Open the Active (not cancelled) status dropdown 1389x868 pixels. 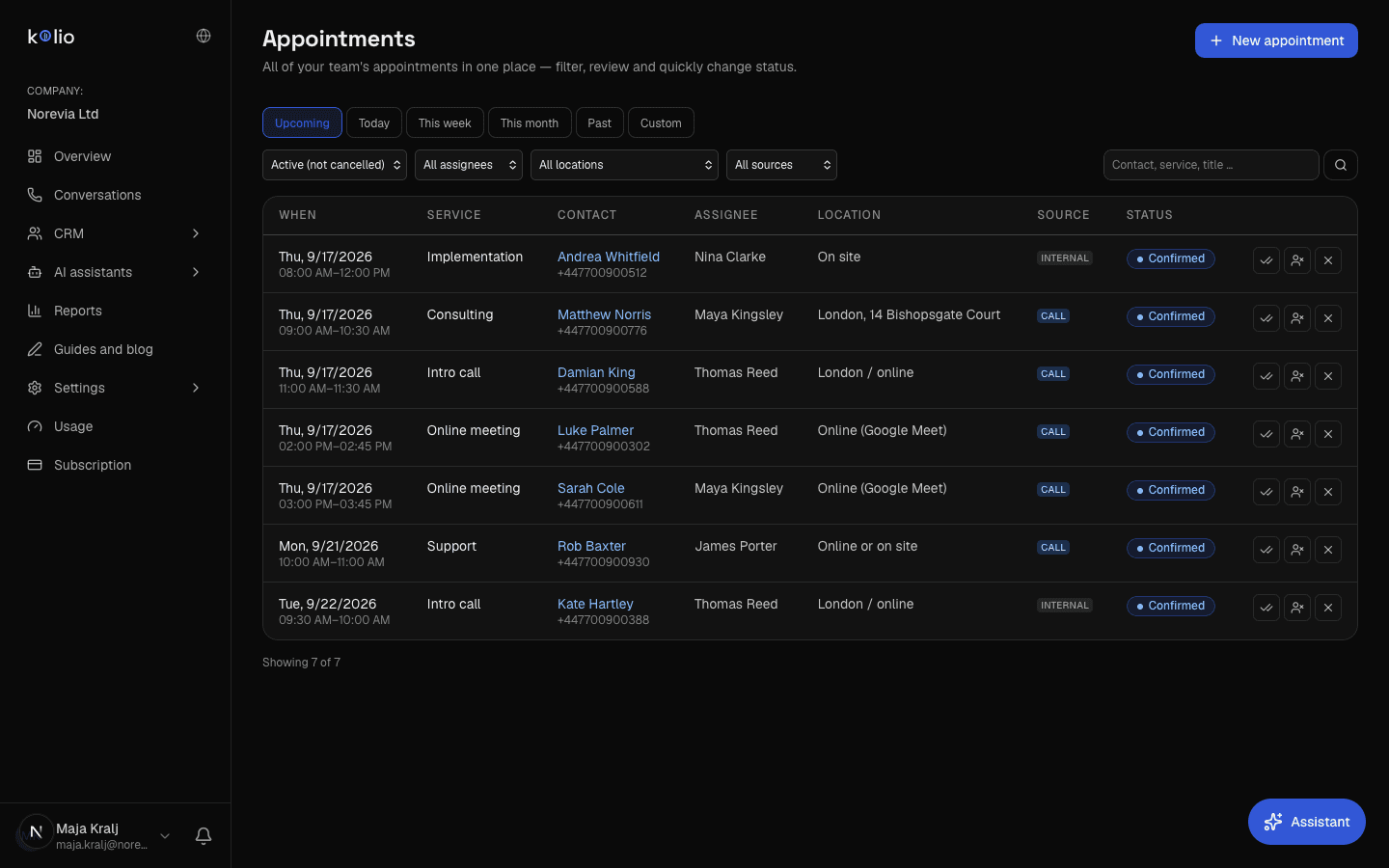point(335,165)
